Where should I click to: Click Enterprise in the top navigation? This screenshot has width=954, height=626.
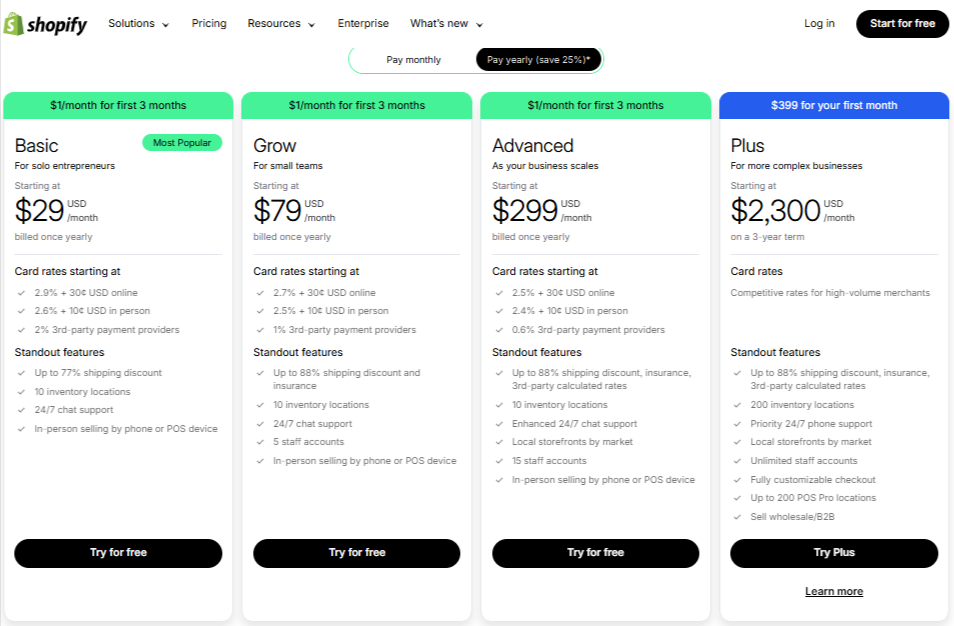pos(363,23)
